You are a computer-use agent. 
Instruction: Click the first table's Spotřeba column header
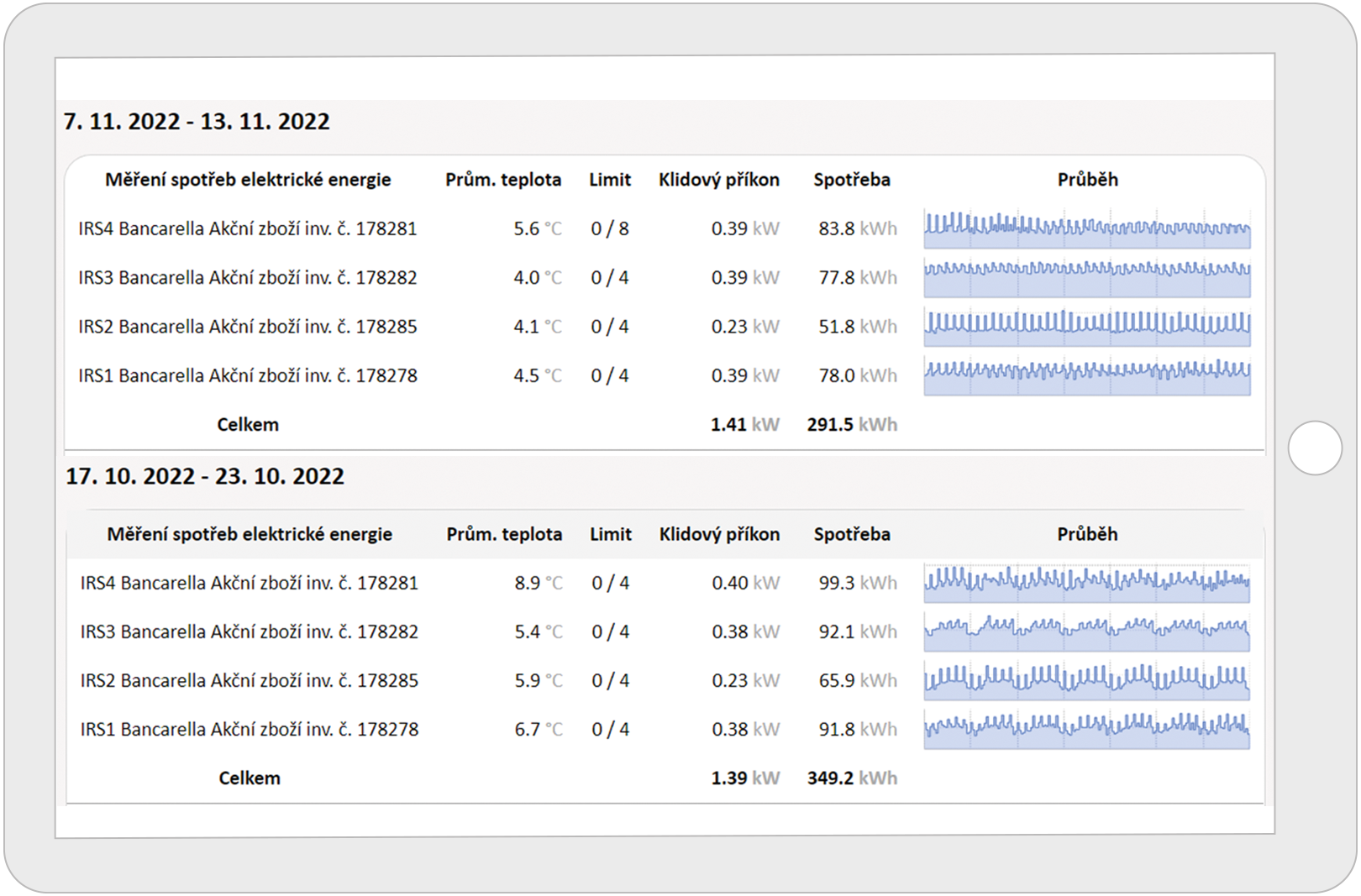point(852,180)
